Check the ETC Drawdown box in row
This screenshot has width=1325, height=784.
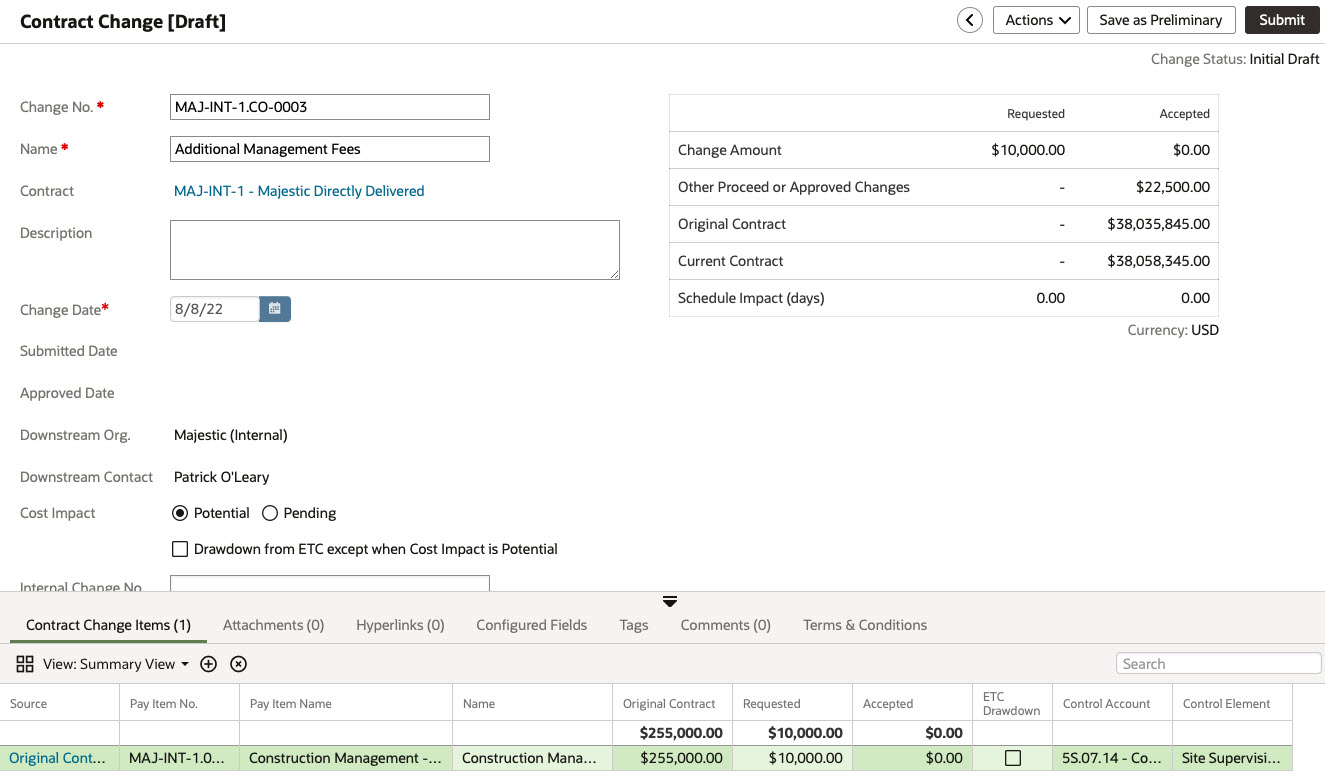[1012, 758]
